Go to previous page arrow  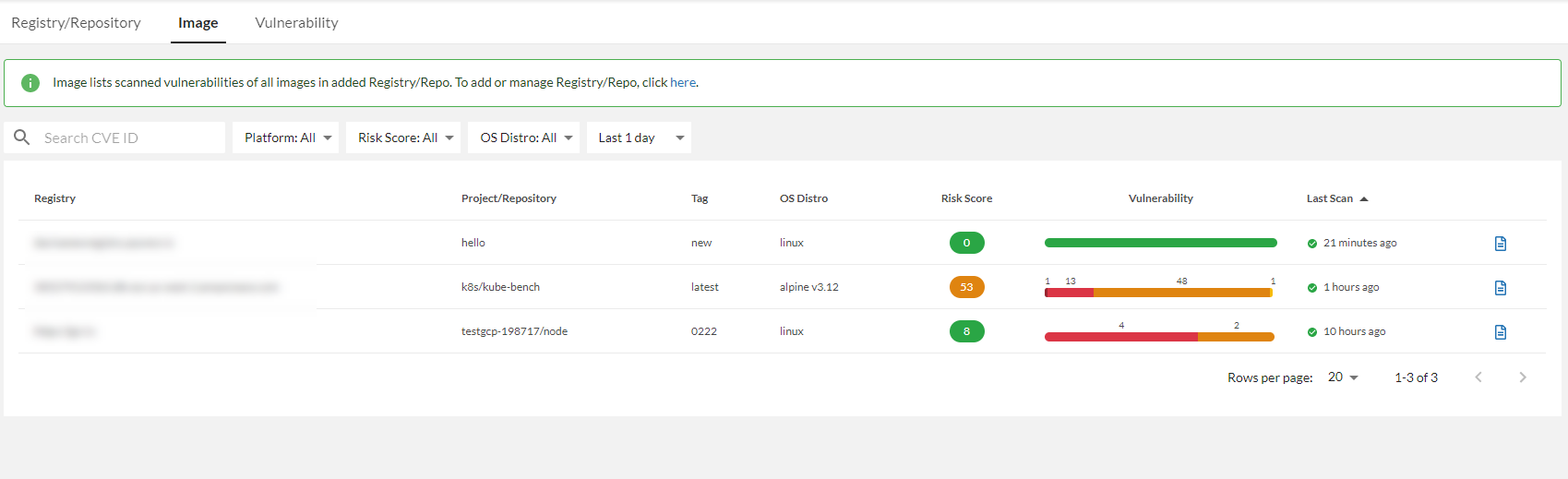1478,377
